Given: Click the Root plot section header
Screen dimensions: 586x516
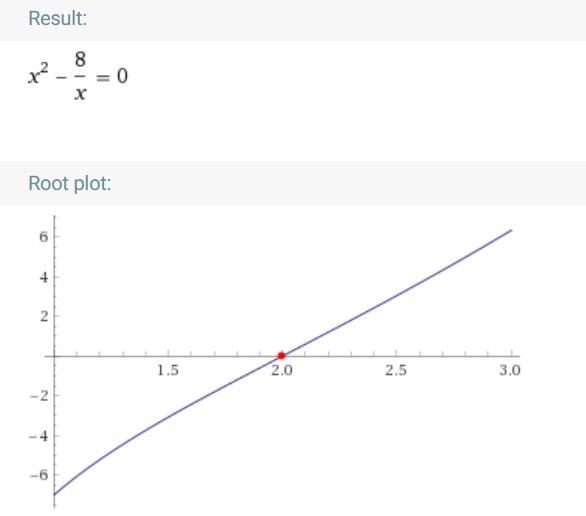Looking at the screenshot, I should [70, 183].
